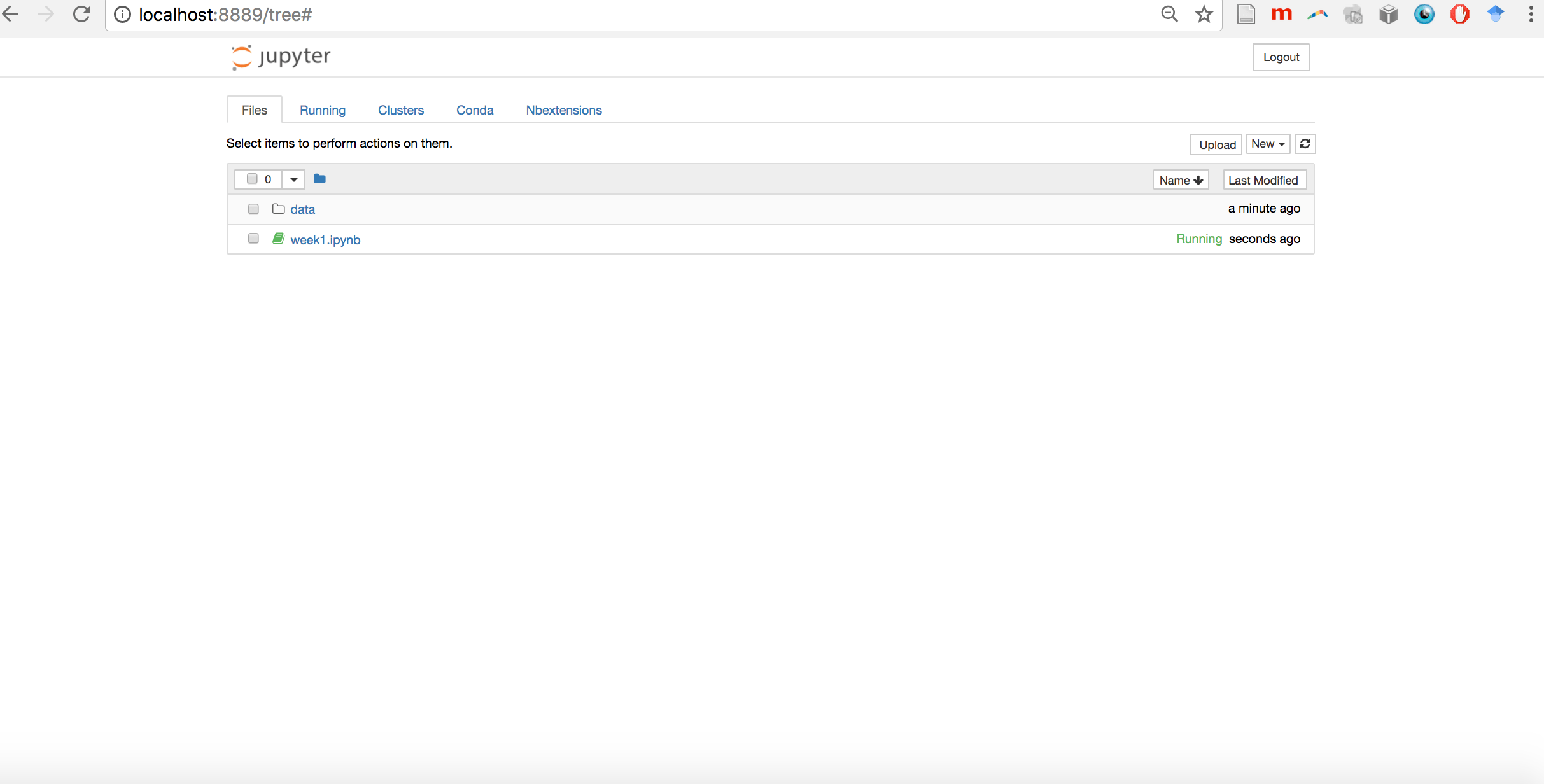Select the week1.ipynb checkbox
The width and height of the screenshot is (1544, 784).
point(253,238)
